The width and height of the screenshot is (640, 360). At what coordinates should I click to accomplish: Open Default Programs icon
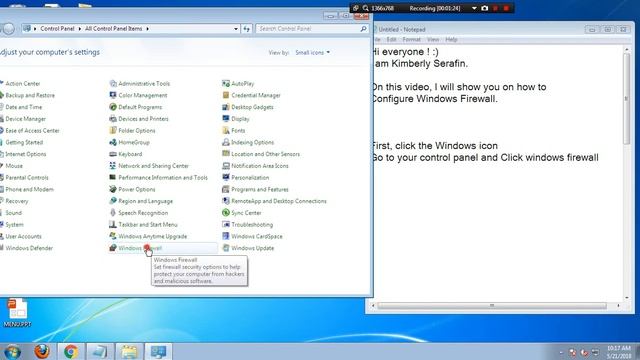113,107
